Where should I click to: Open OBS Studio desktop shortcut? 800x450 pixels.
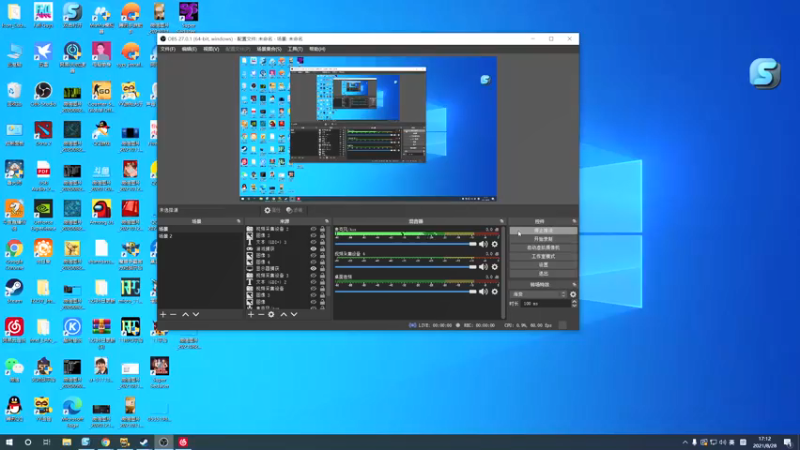43,94
